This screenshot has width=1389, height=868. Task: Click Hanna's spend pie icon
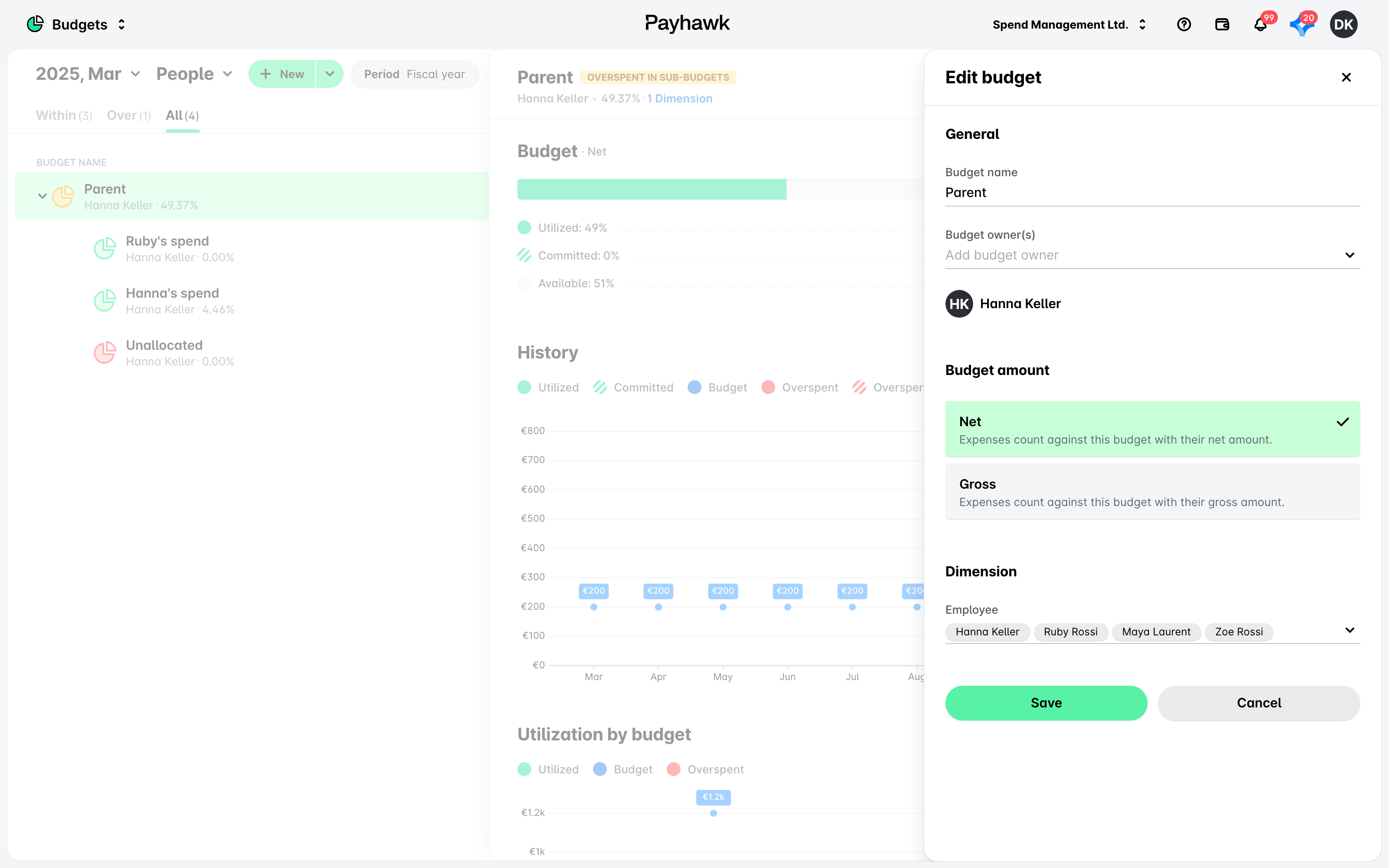pos(105,300)
